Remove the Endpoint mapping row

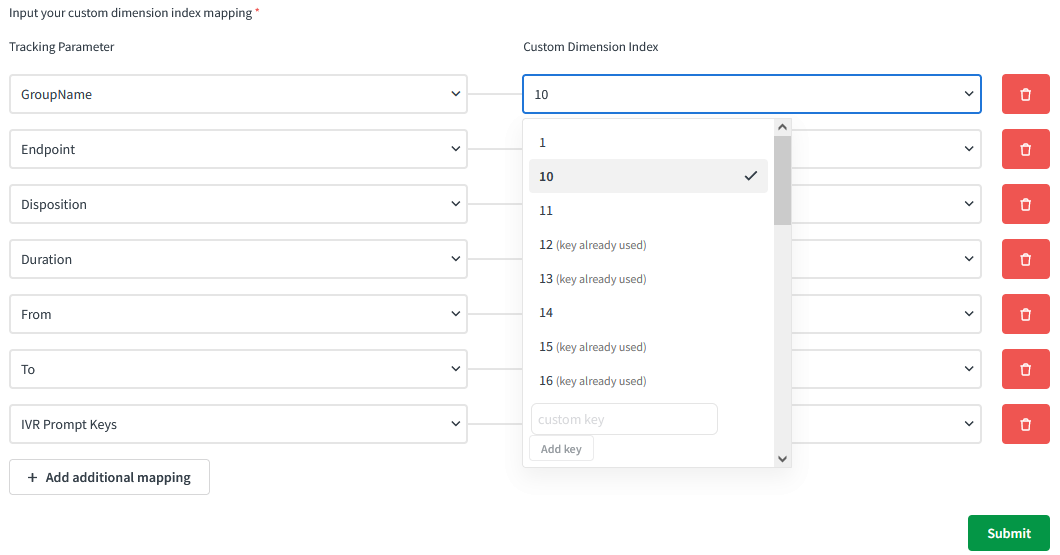pos(1025,149)
